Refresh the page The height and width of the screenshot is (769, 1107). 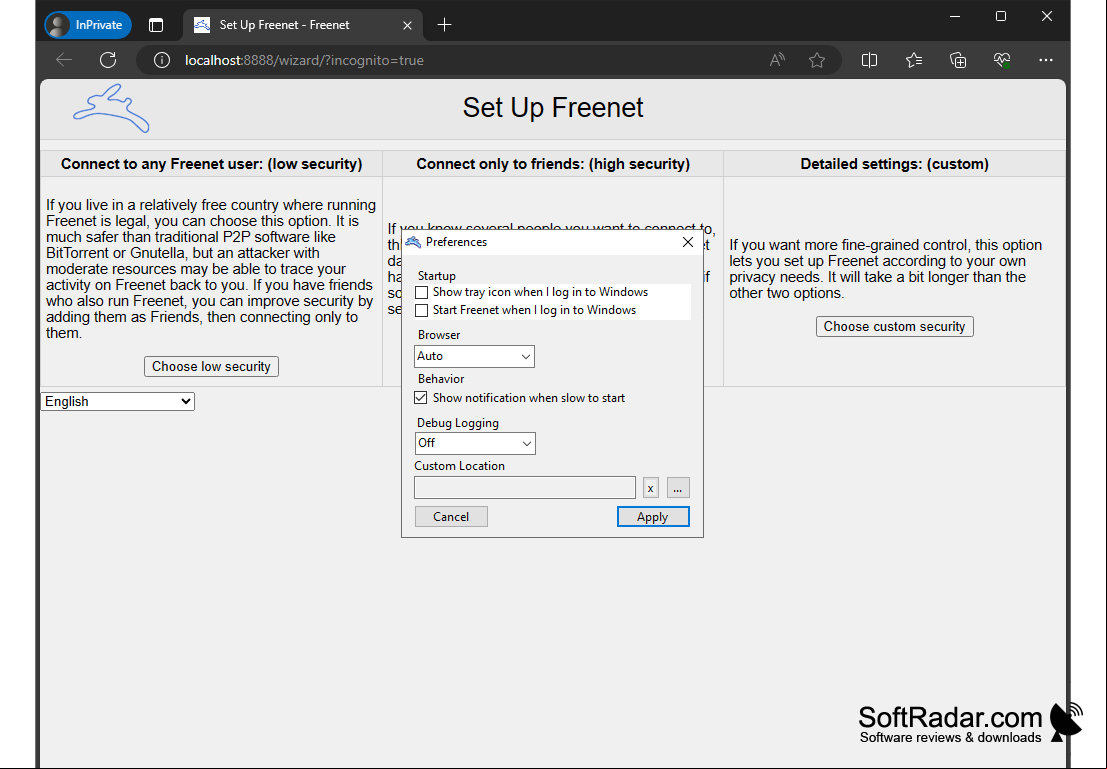(x=108, y=60)
